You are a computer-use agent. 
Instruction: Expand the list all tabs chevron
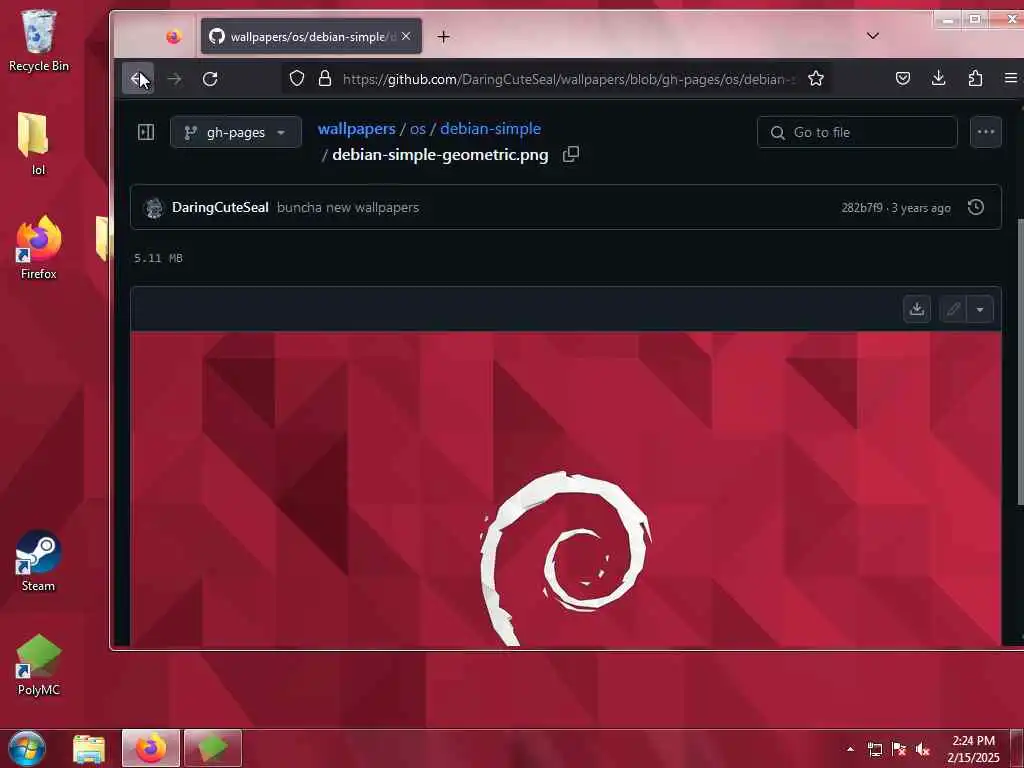click(x=872, y=35)
